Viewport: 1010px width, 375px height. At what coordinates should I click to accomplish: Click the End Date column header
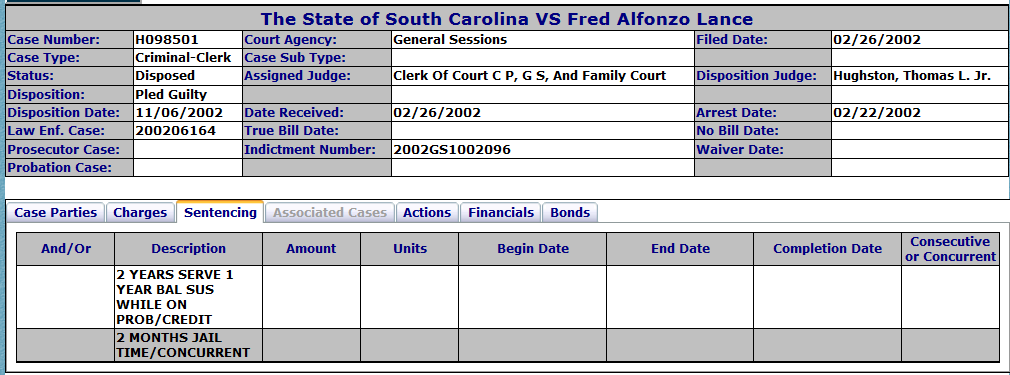tap(680, 249)
